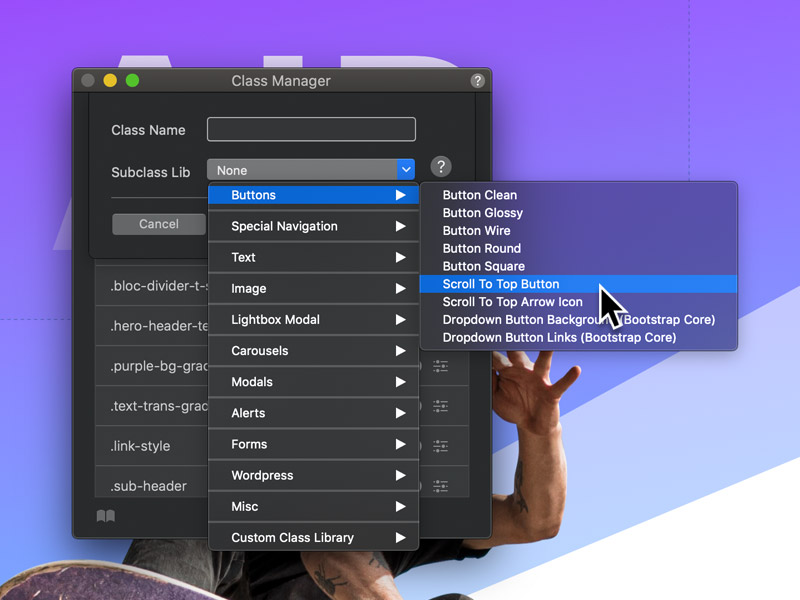This screenshot has width=800, height=600.
Task: Open settings sliders icon for .sub-header class
Action: pos(441,486)
